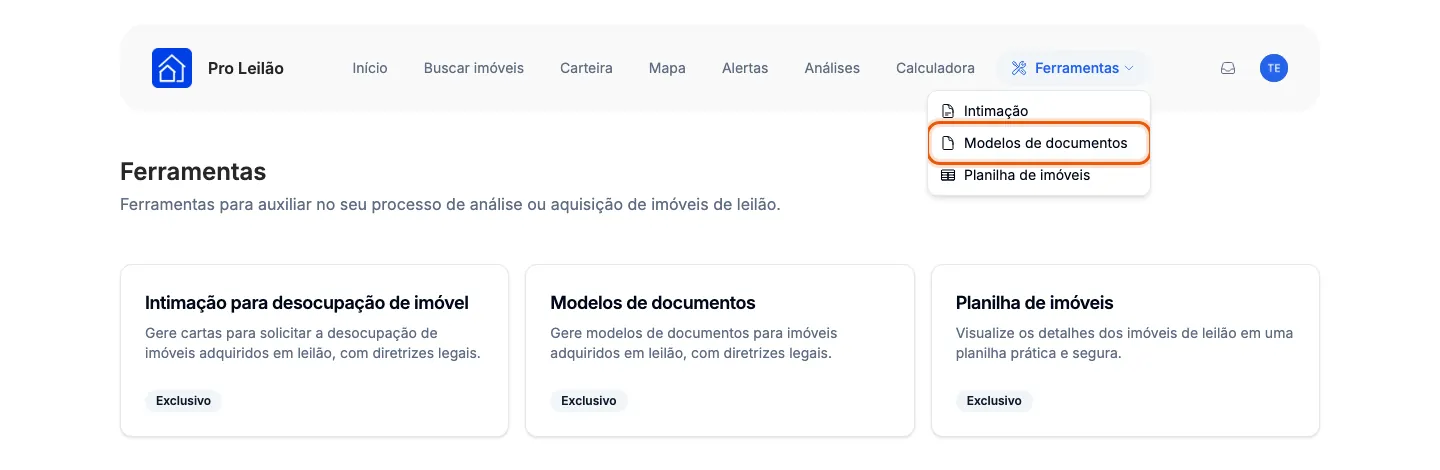Click the Planilha de imóveis table icon
This screenshot has height=470, width=1440.
(948, 175)
